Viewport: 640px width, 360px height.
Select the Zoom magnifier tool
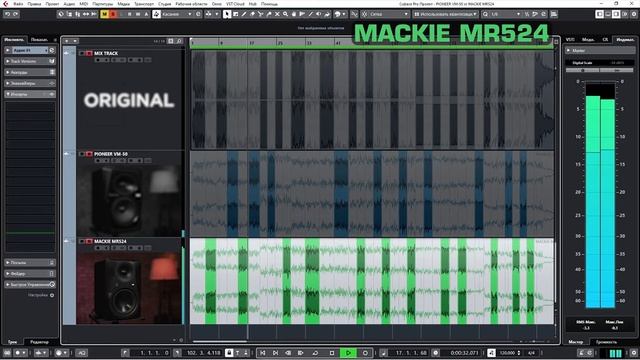coord(285,14)
